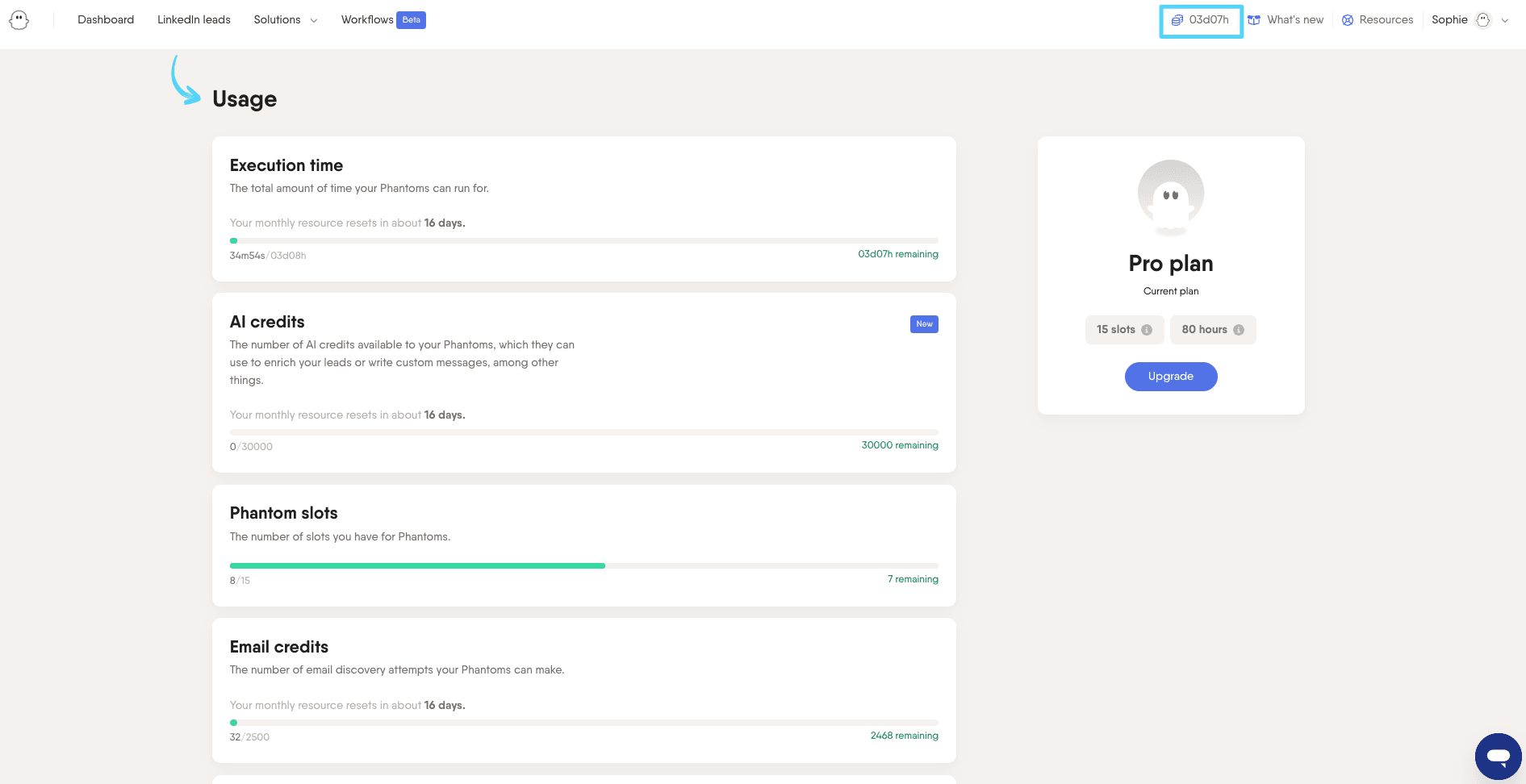Open the Resources link

1386,20
